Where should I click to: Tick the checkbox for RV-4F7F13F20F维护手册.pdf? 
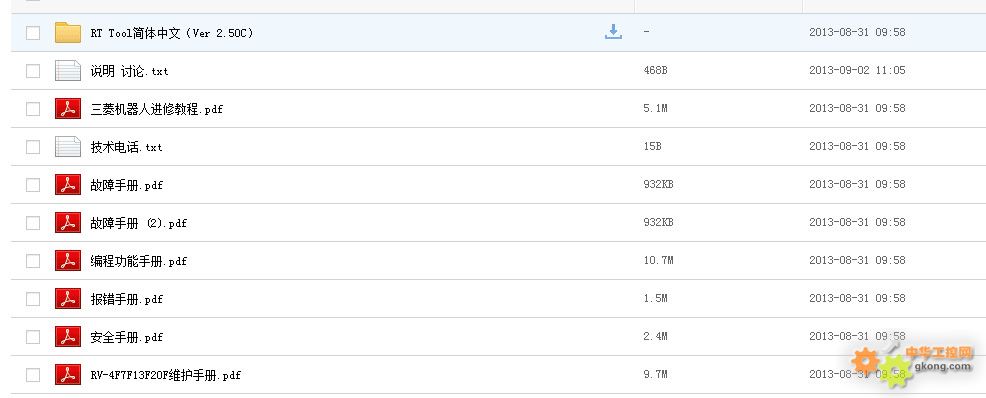click(33, 375)
